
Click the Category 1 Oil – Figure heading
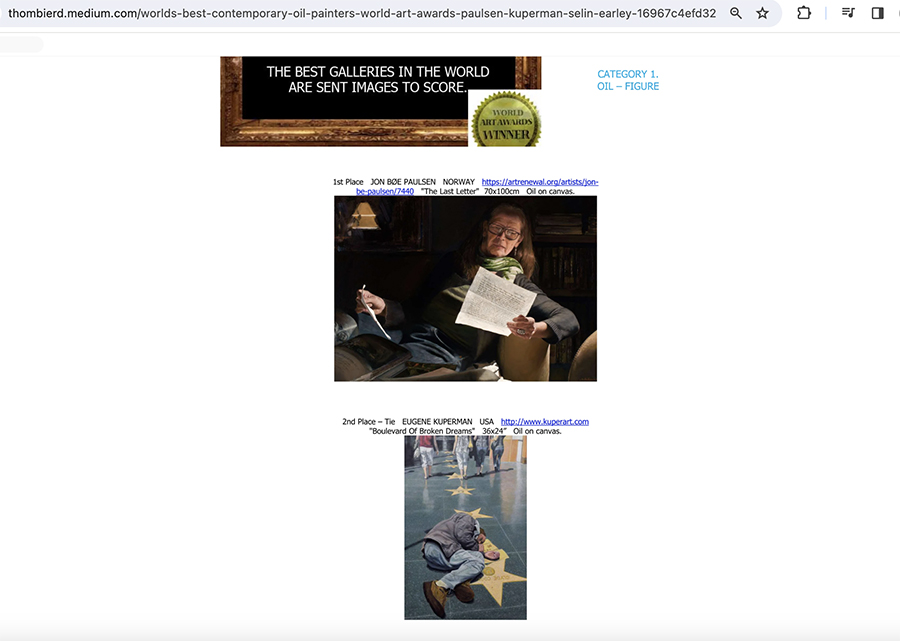[628, 80]
